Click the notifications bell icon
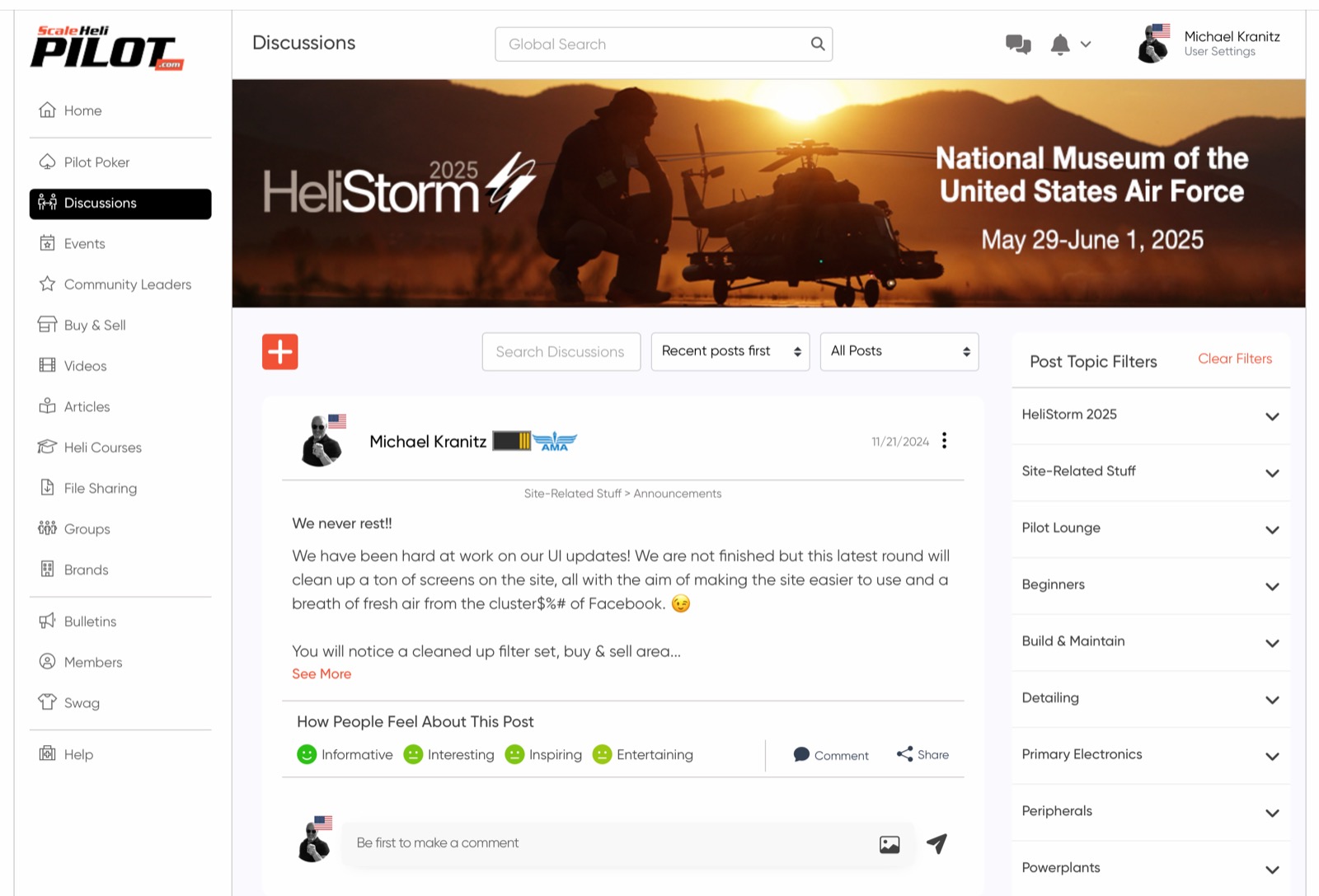Screen dimensions: 1319x896 pos(1060,45)
